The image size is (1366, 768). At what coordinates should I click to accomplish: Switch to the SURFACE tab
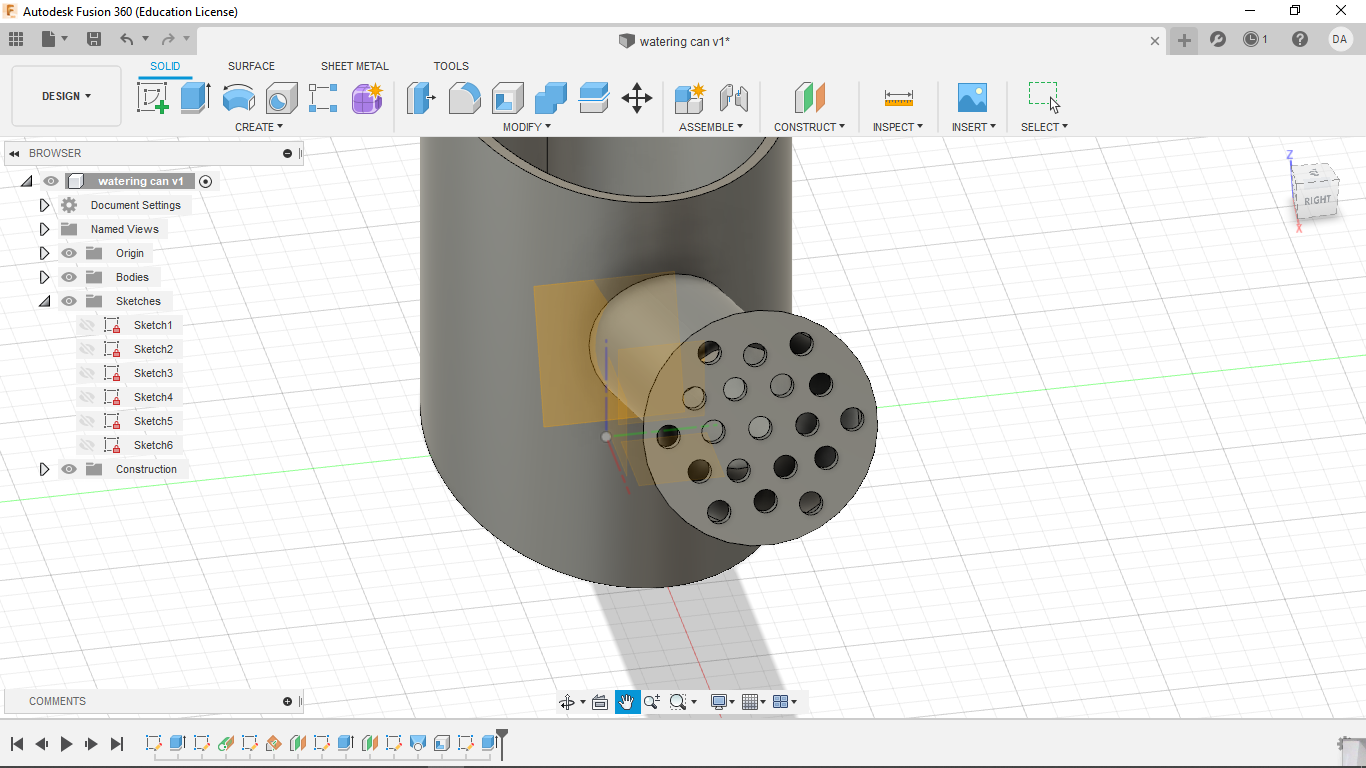click(x=251, y=66)
